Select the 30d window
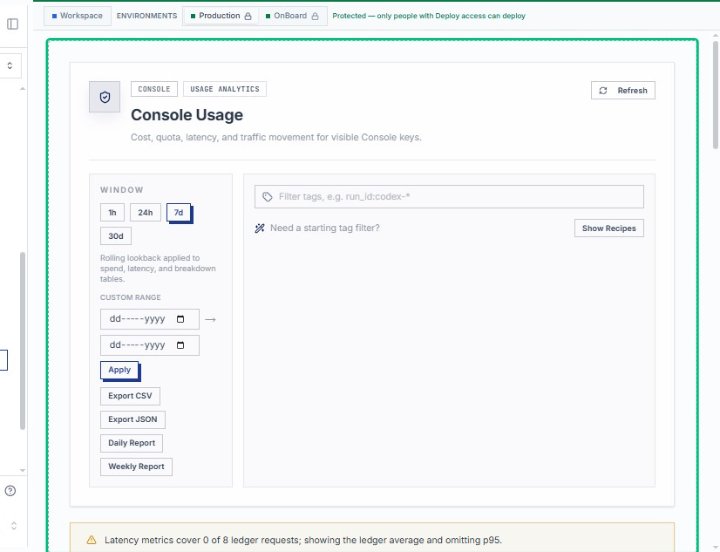The image size is (720, 552). (116, 236)
